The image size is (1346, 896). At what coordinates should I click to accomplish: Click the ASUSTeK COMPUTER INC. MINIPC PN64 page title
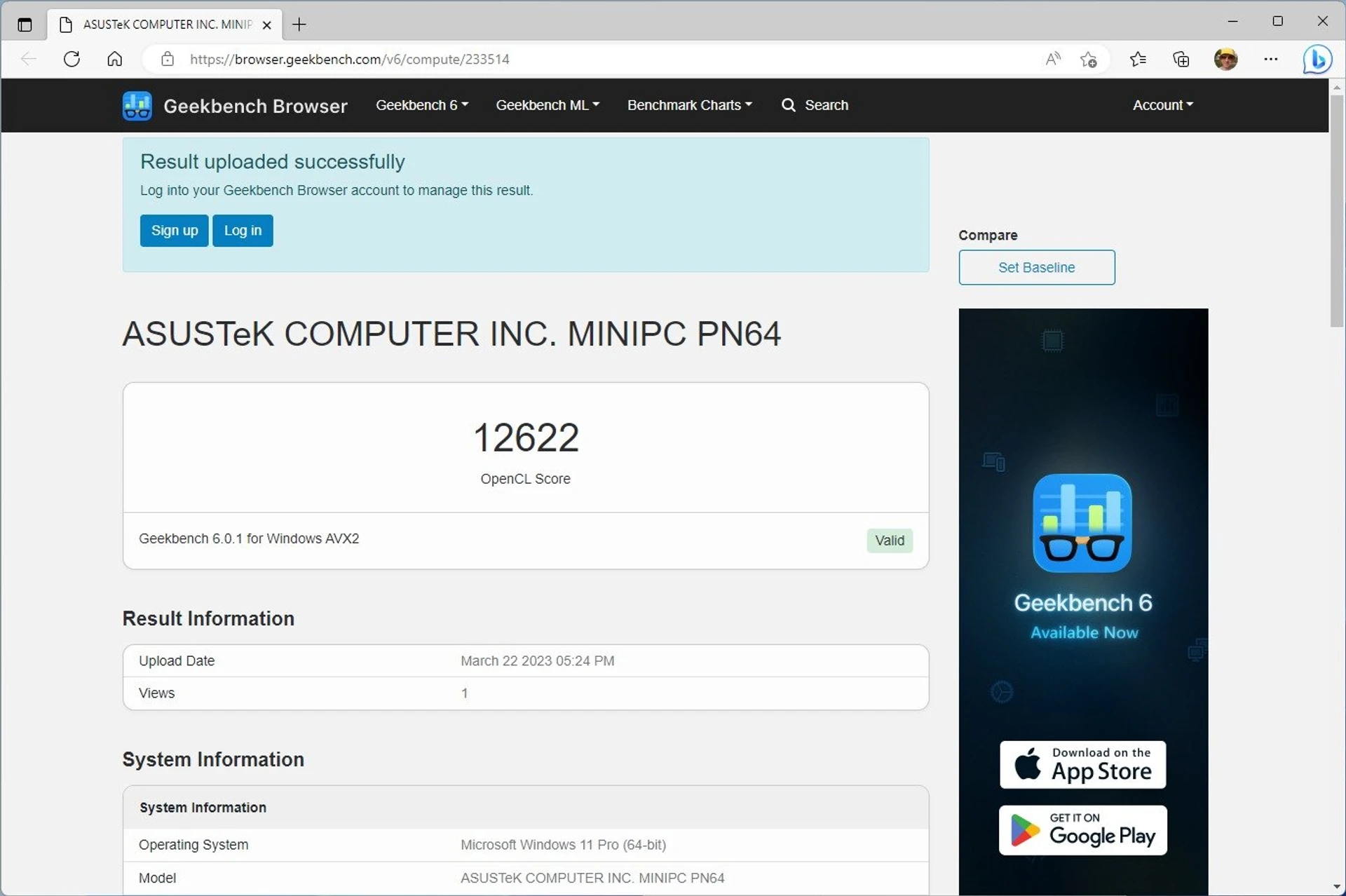pos(451,334)
